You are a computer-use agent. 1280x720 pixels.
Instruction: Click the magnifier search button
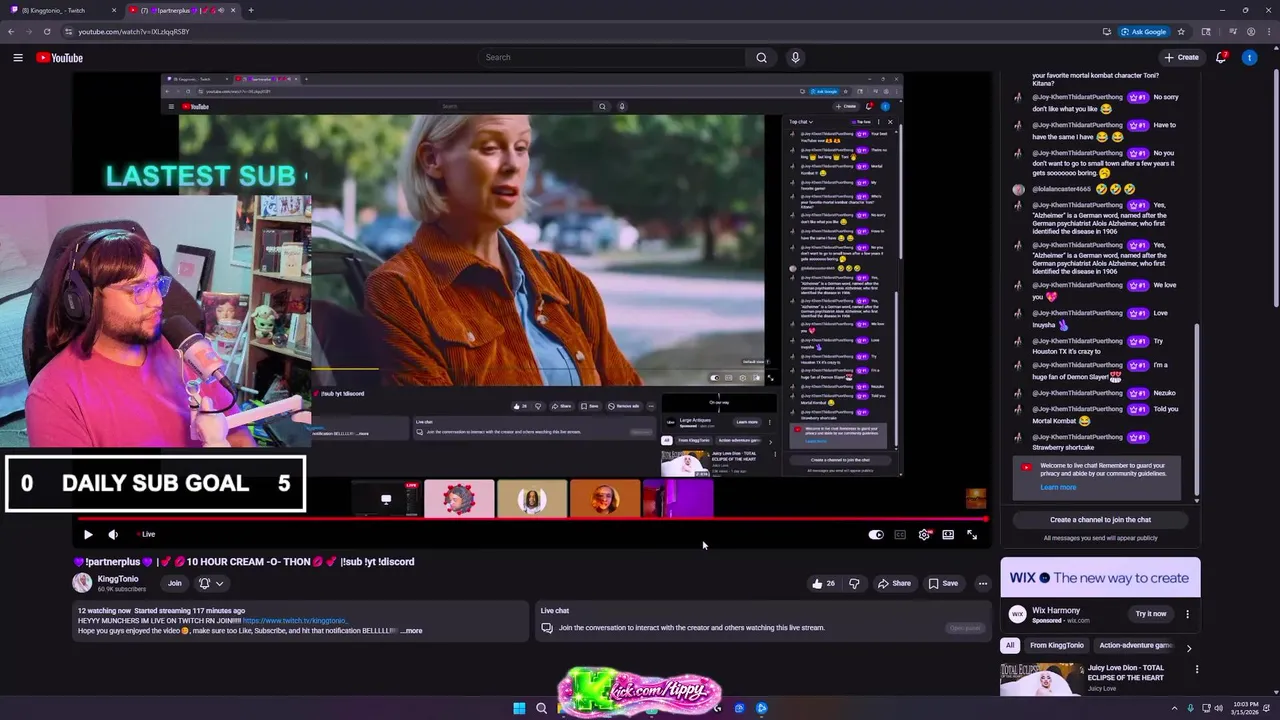[x=761, y=58]
